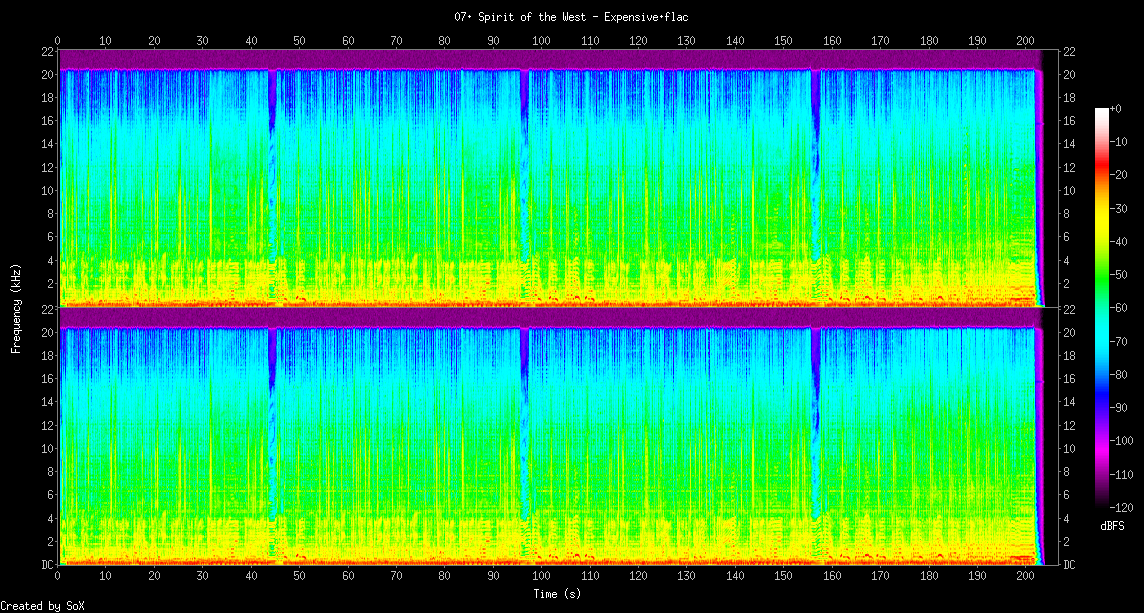Click the file title 'Spirit of the West - Expensive.flac'
This screenshot has height=613, width=1144.
coord(571,17)
